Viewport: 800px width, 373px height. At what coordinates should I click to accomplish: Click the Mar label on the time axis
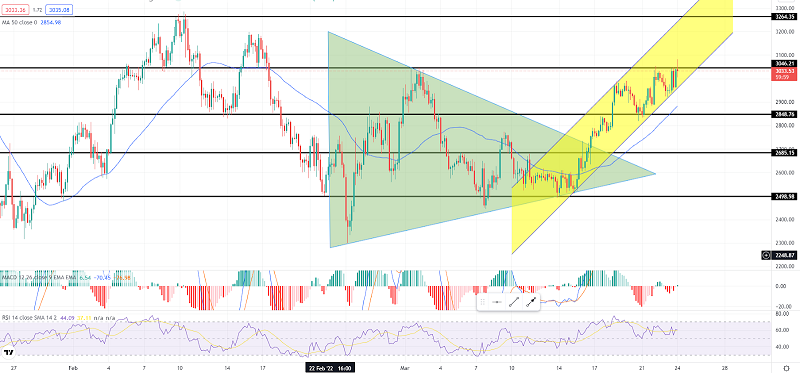[406, 367]
